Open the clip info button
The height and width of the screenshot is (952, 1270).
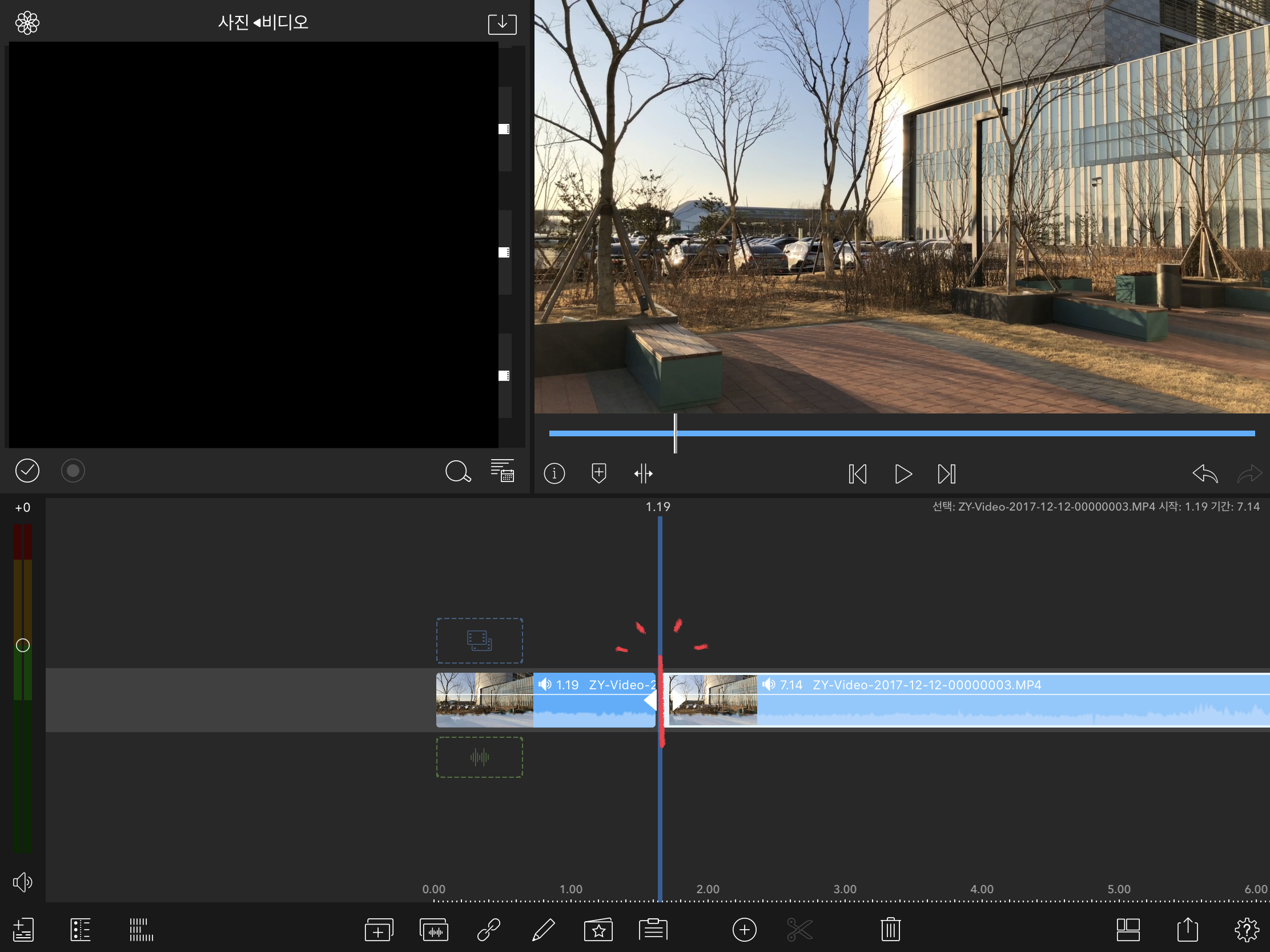pos(554,473)
